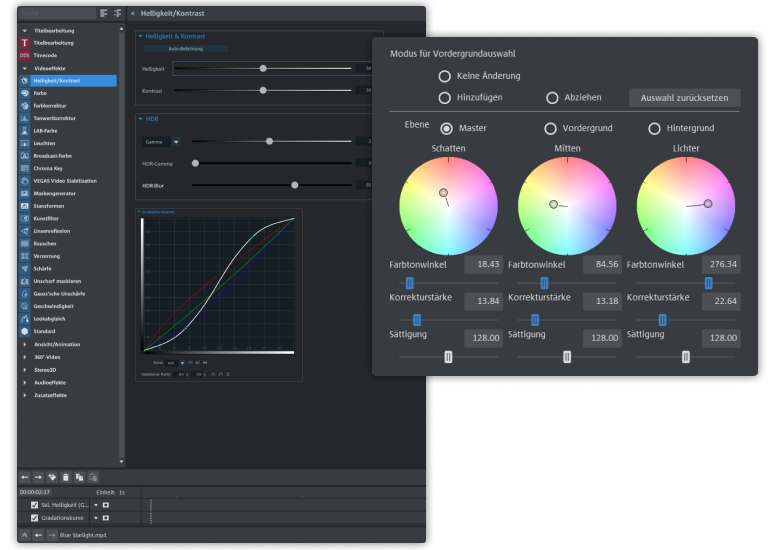This screenshot has width=770, height=550.
Task: Click the Gauss'sche Unschärfe icon
Action: point(25,294)
